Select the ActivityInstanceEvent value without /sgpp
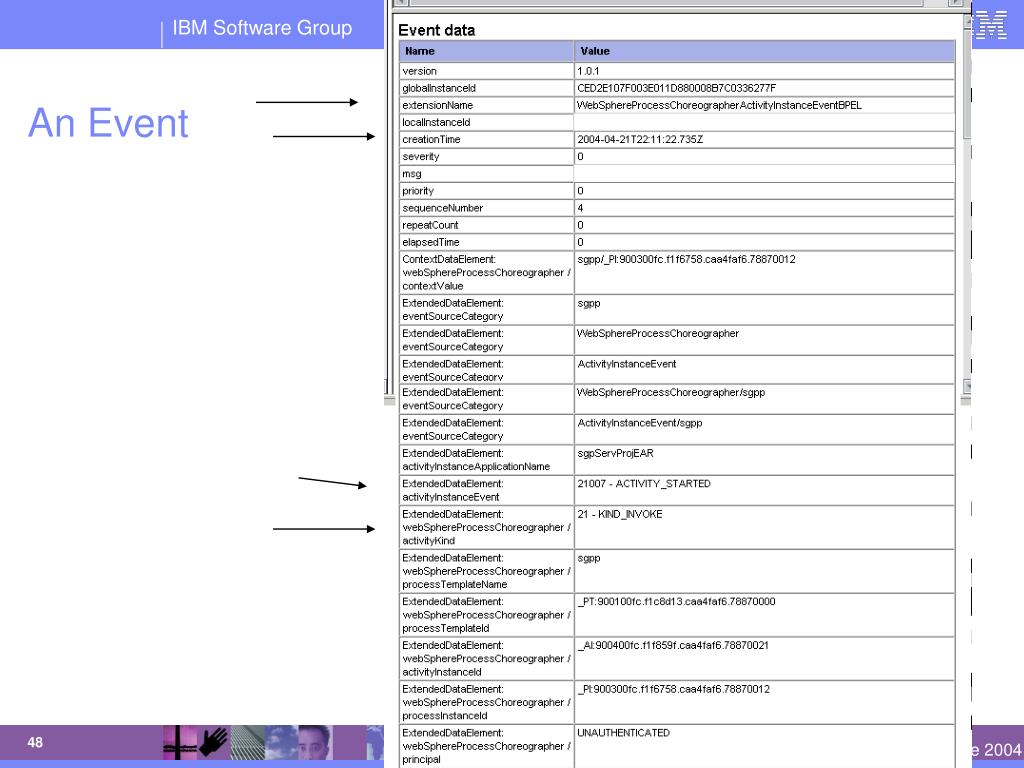 click(627, 364)
